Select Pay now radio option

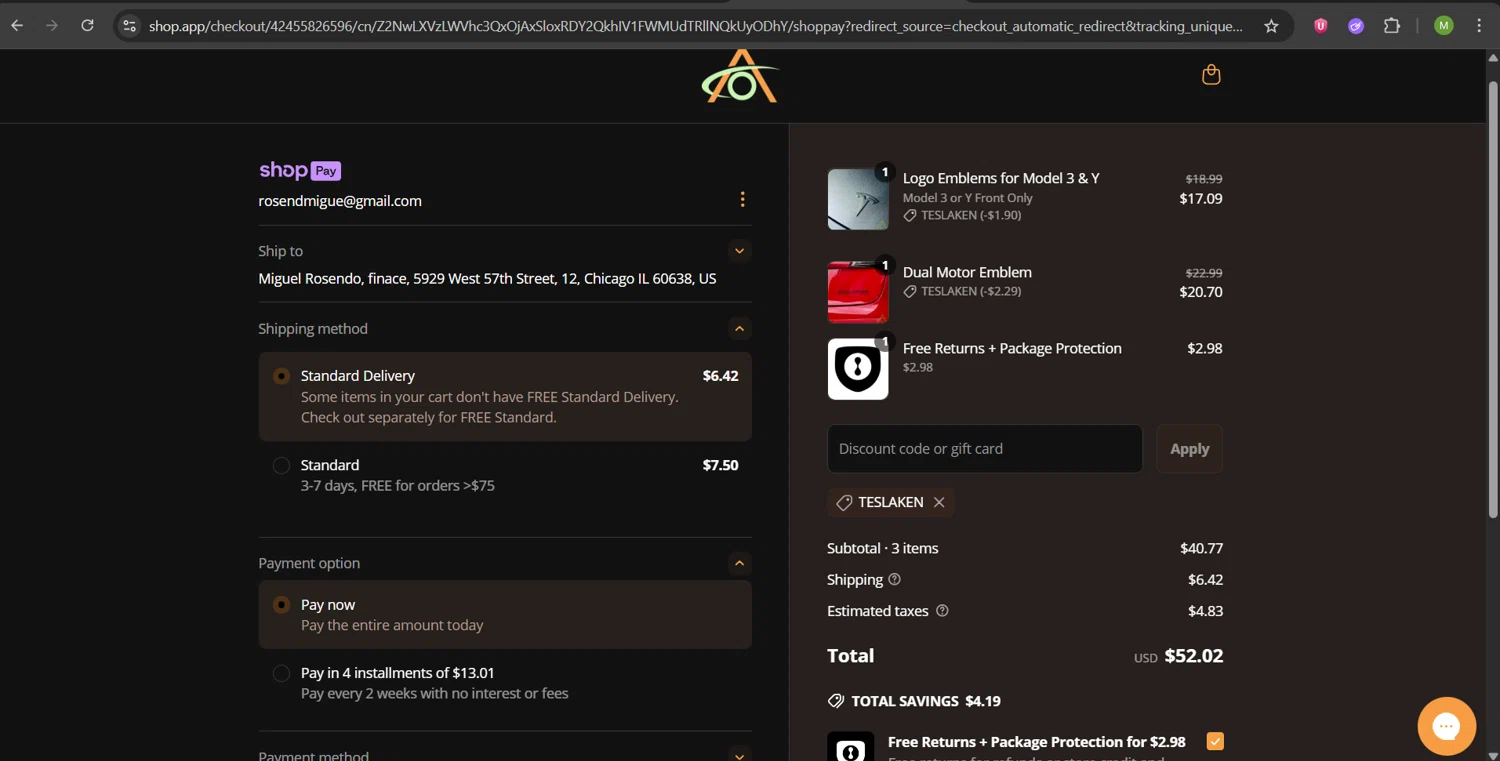pyautogui.click(x=281, y=604)
